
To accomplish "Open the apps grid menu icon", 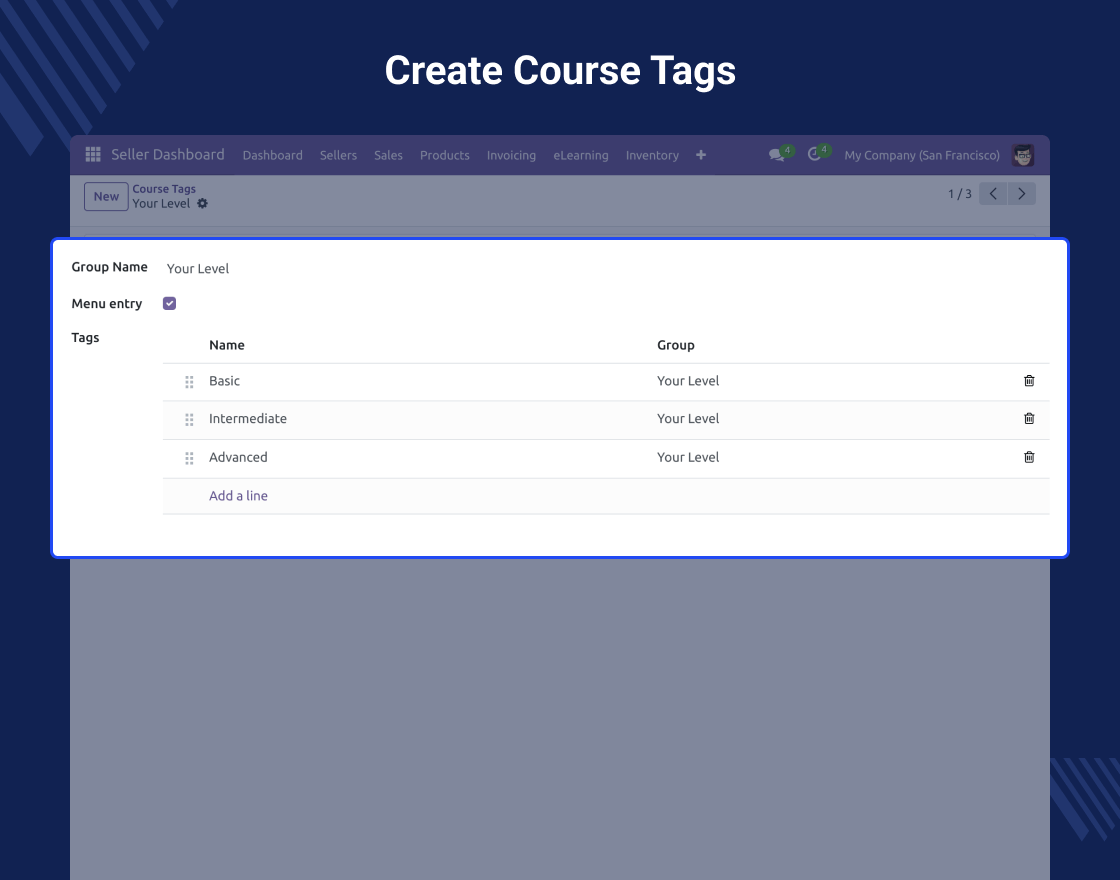I will point(93,155).
